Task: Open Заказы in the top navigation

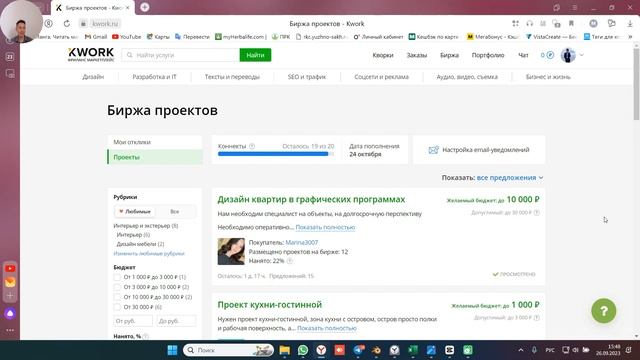Action: pos(416,55)
